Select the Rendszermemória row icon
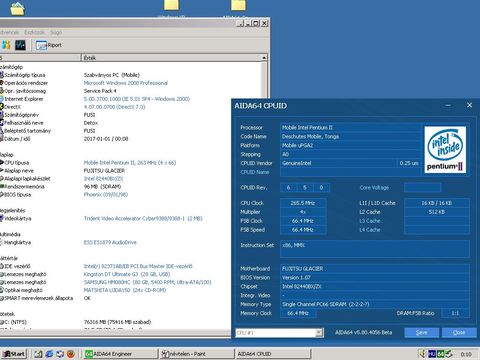This screenshot has width=480, height=360. (1, 187)
